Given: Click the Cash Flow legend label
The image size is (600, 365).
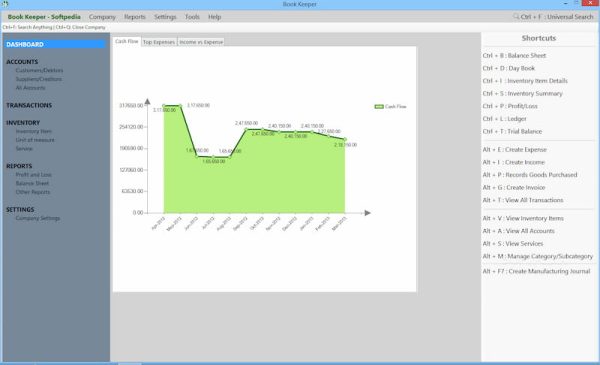Looking at the screenshot, I should pyautogui.click(x=396, y=107).
